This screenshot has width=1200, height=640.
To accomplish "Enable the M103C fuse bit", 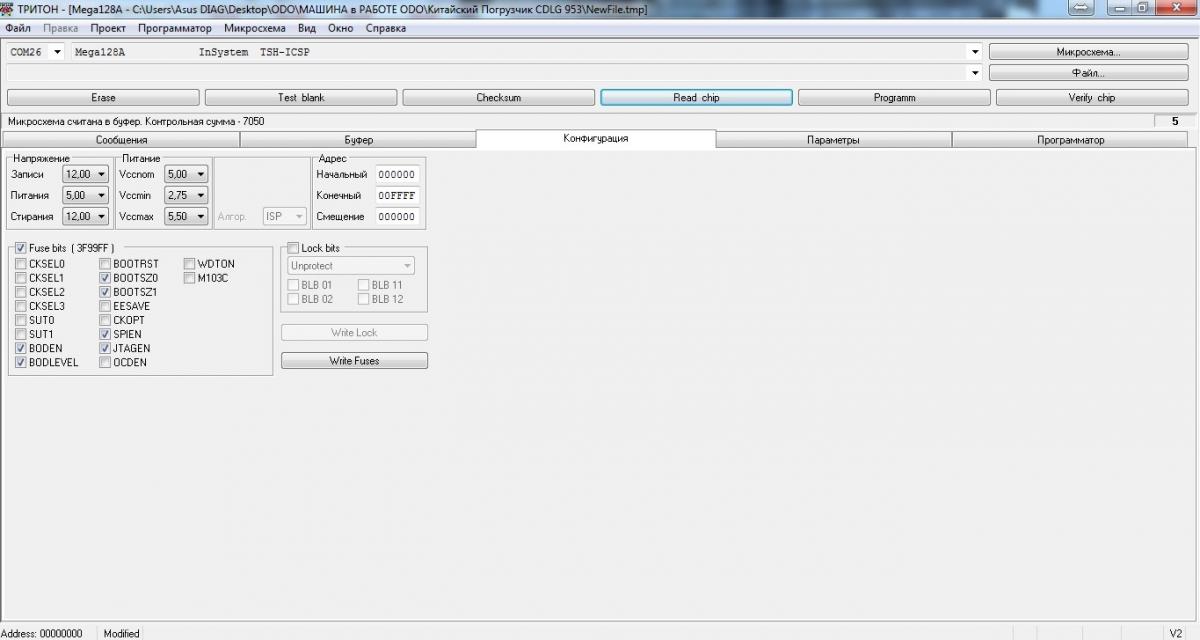I will point(189,278).
